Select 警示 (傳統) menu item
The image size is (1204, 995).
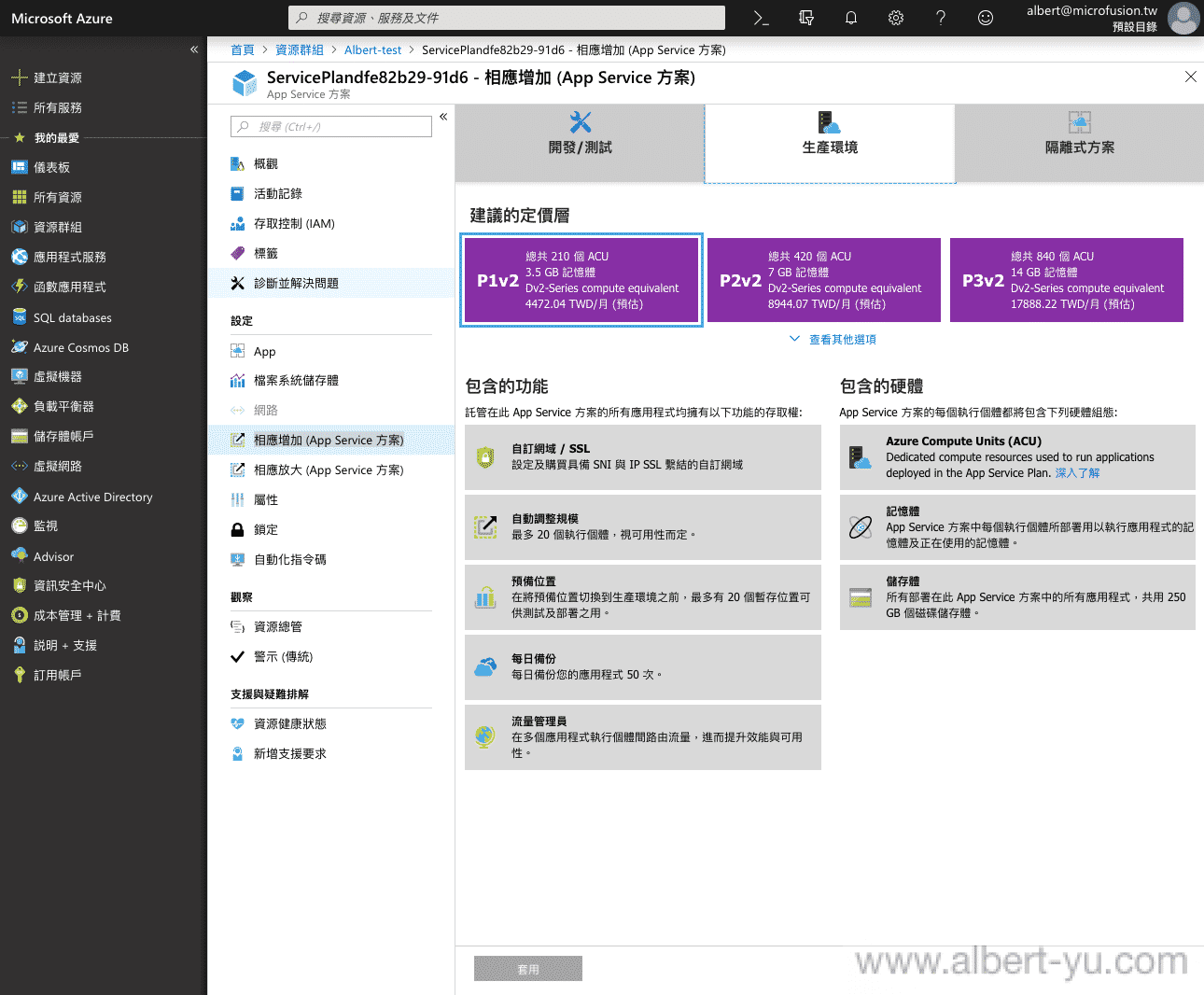pos(331,656)
